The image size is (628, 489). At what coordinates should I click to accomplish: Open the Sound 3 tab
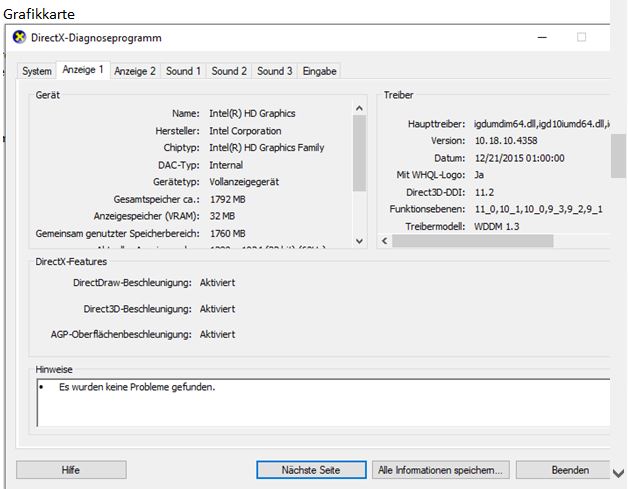[x=275, y=71]
